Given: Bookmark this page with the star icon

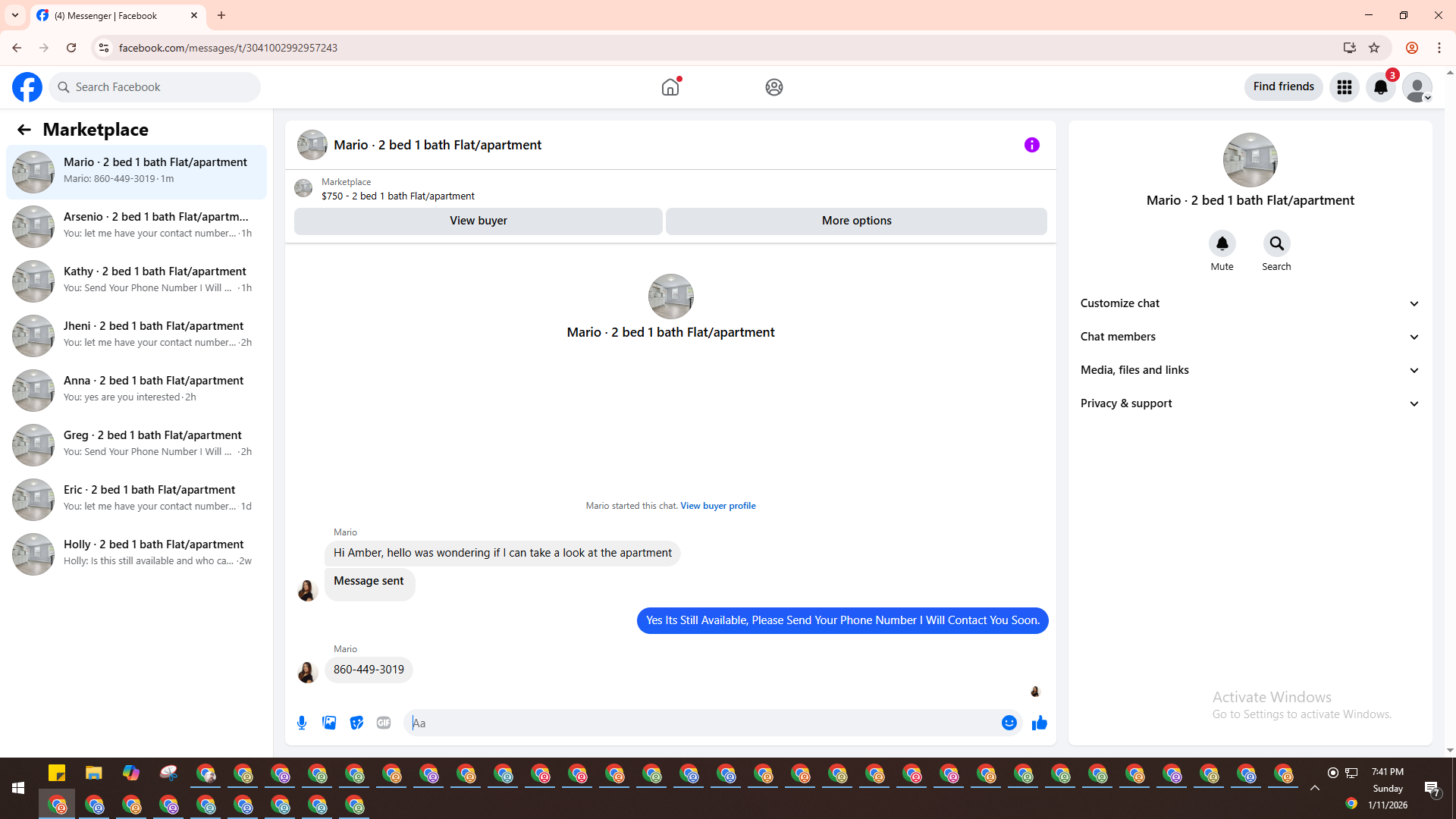Looking at the screenshot, I should pos(1374,48).
